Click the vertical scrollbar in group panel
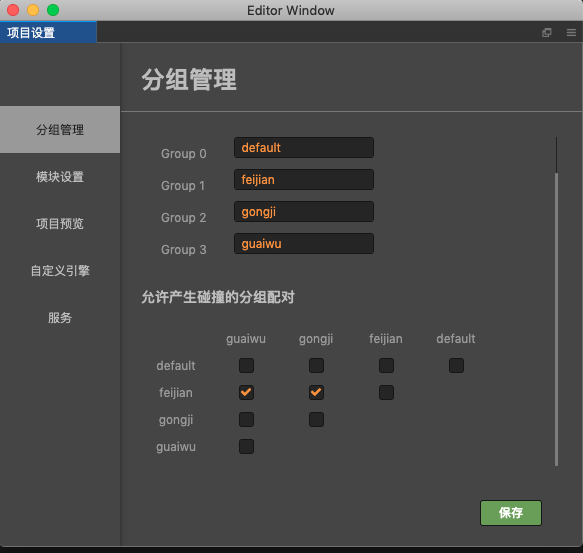This screenshot has height=553, width=583. click(556, 301)
